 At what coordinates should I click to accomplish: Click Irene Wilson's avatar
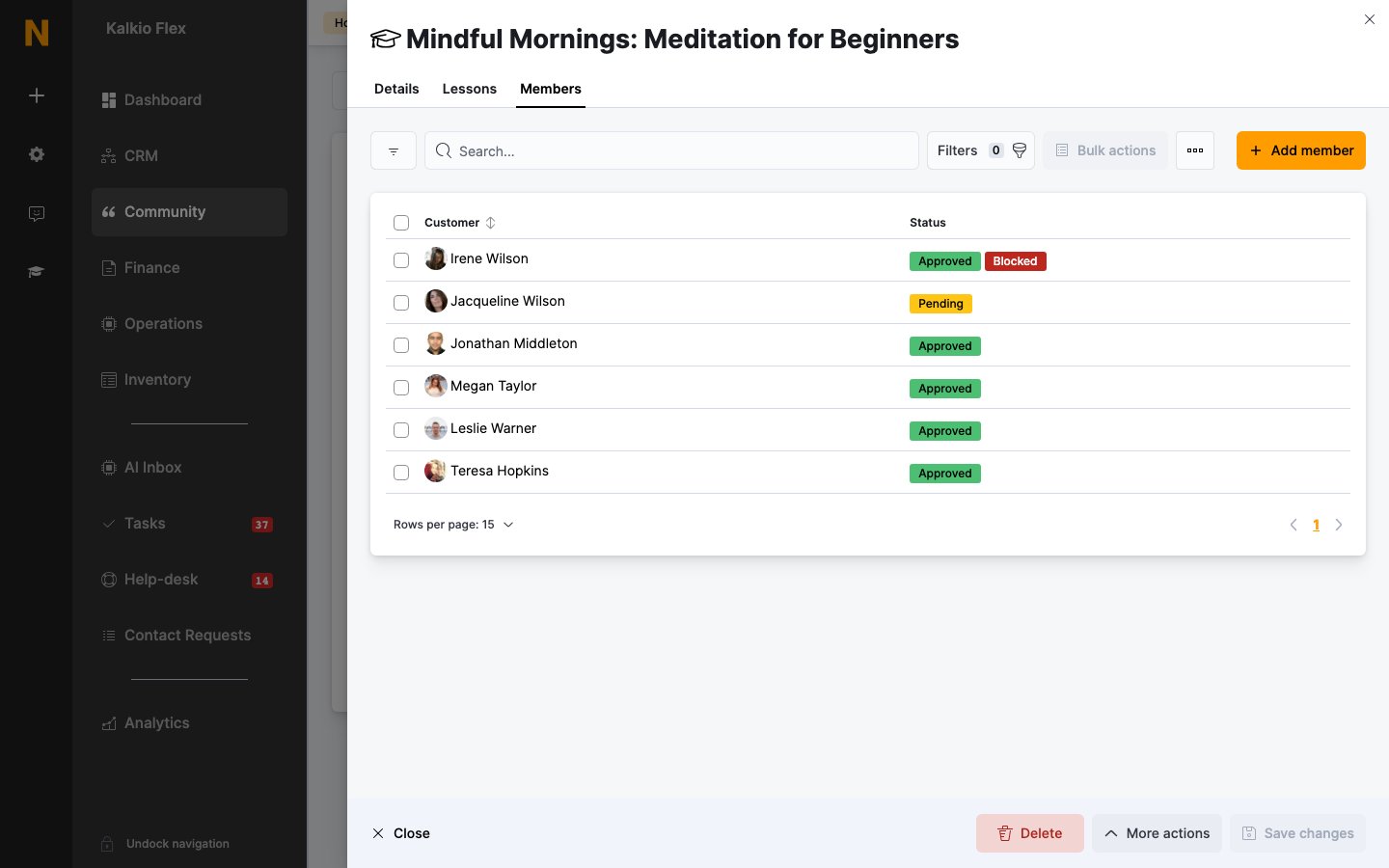[x=436, y=258]
